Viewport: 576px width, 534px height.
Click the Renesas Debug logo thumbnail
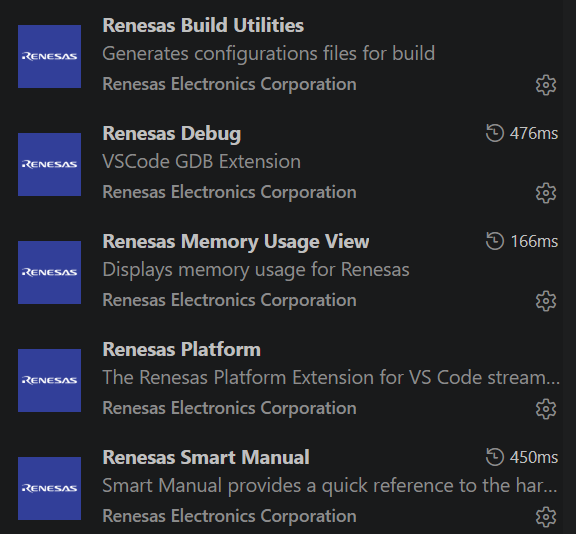(50, 165)
